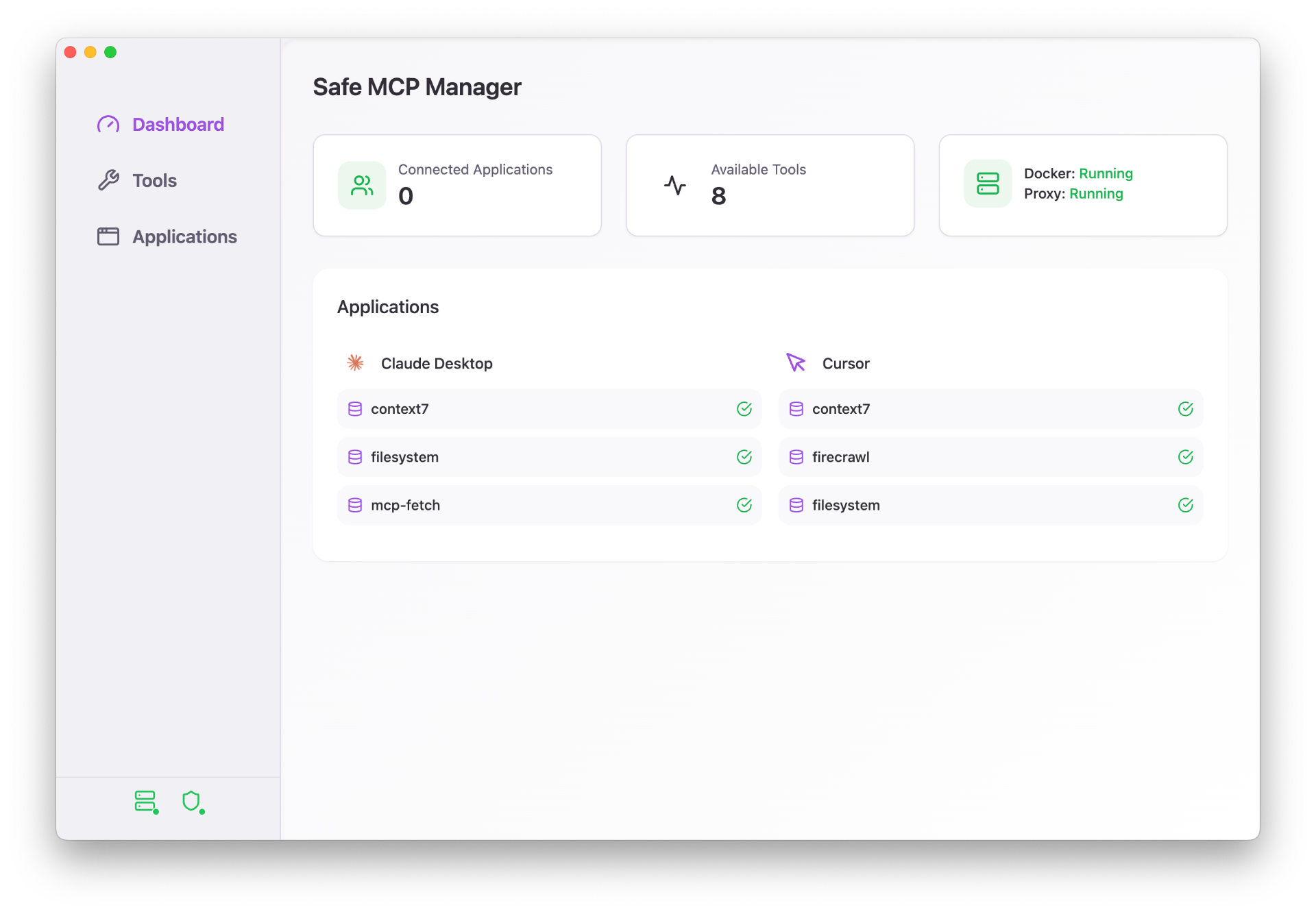The height and width of the screenshot is (914, 1316).
Task: Click the Cursor pointer logo
Action: point(796,363)
